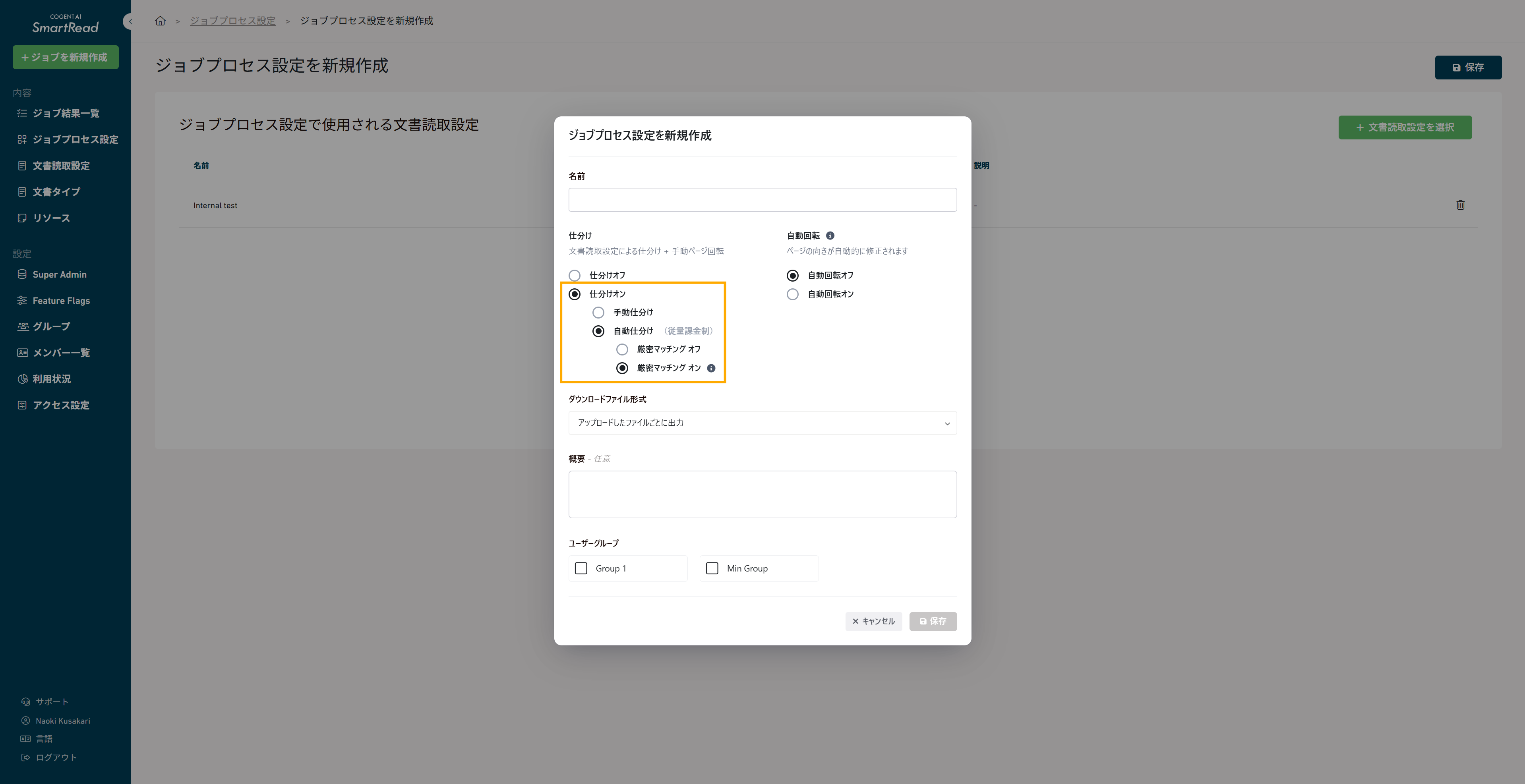Open ジョブ結果一覧 in the sidebar
This screenshot has height=784, width=1525.
[66, 113]
